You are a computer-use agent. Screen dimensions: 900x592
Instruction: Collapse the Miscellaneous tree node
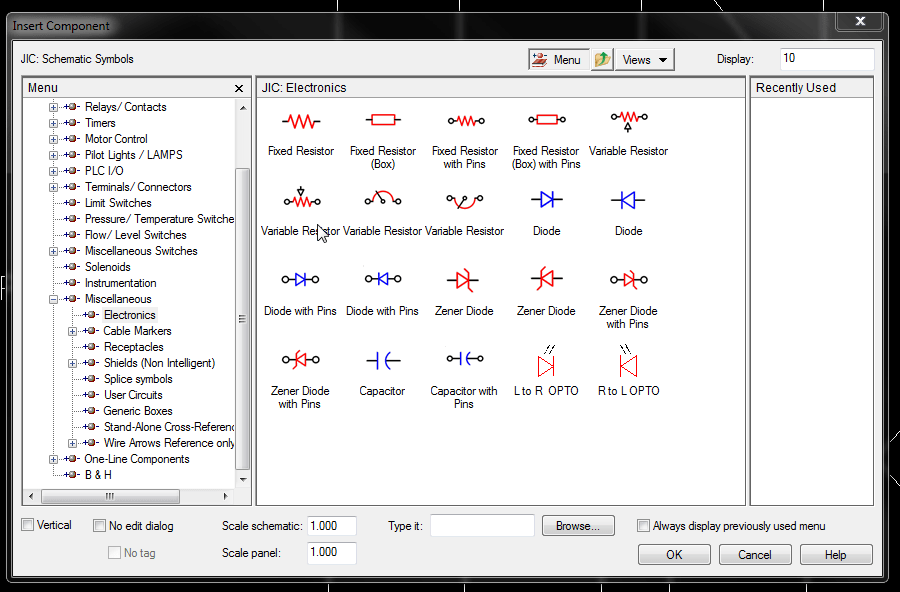click(x=54, y=299)
